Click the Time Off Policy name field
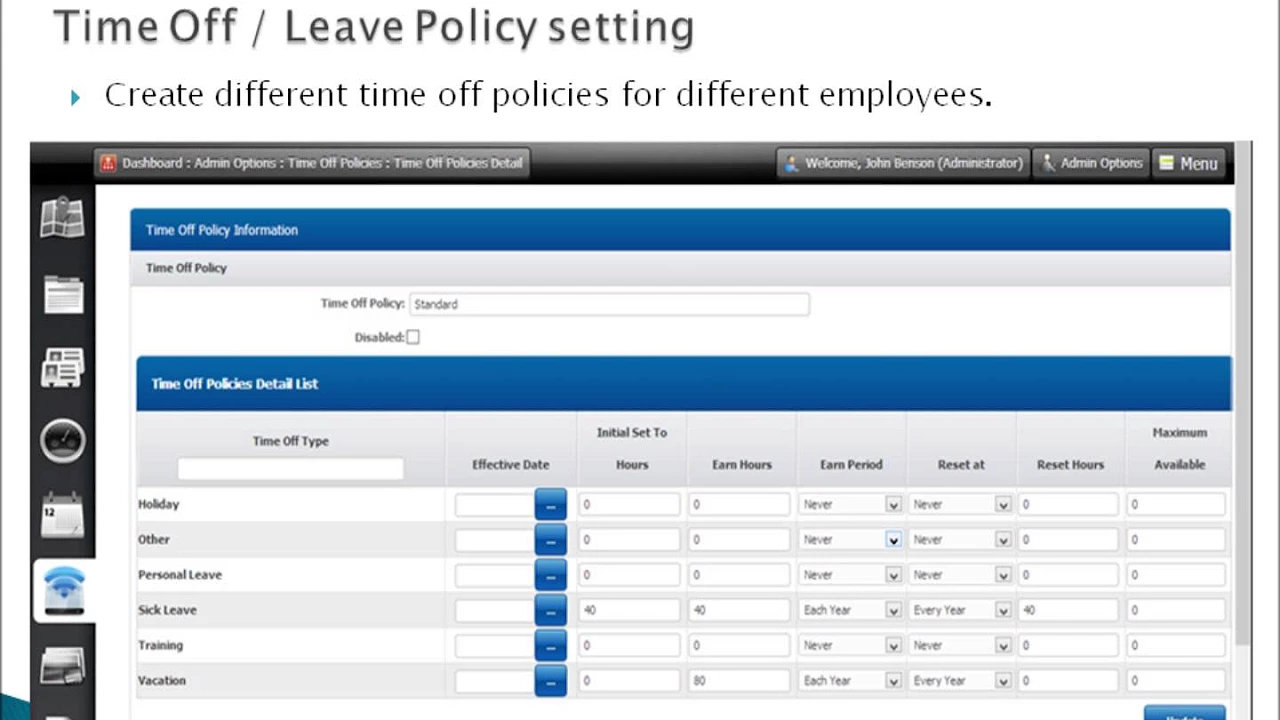This screenshot has width=1280, height=720. pos(609,304)
